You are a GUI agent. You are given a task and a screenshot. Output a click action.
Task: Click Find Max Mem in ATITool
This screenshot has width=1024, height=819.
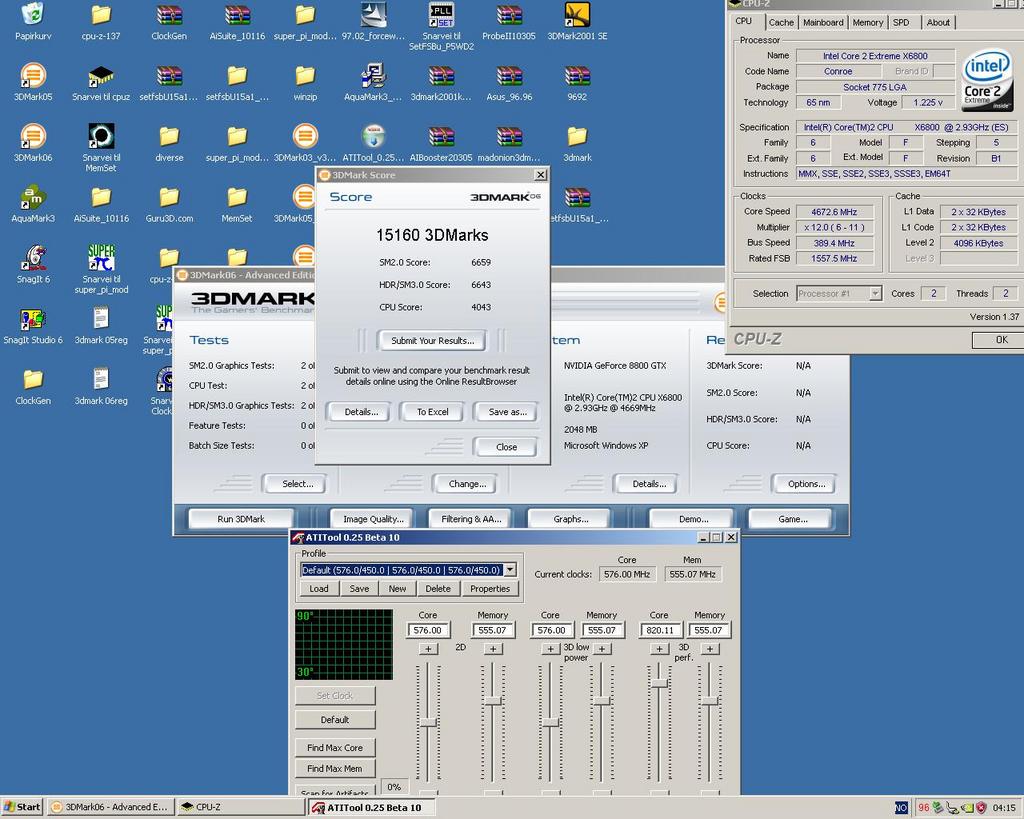pyautogui.click(x=335, y=768)
